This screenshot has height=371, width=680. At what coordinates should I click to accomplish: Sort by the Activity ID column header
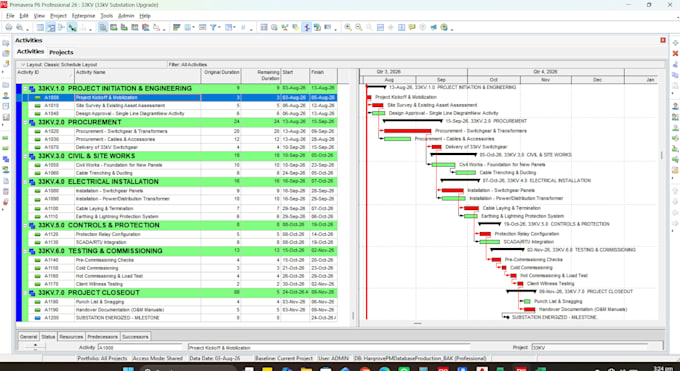[45, 76]
